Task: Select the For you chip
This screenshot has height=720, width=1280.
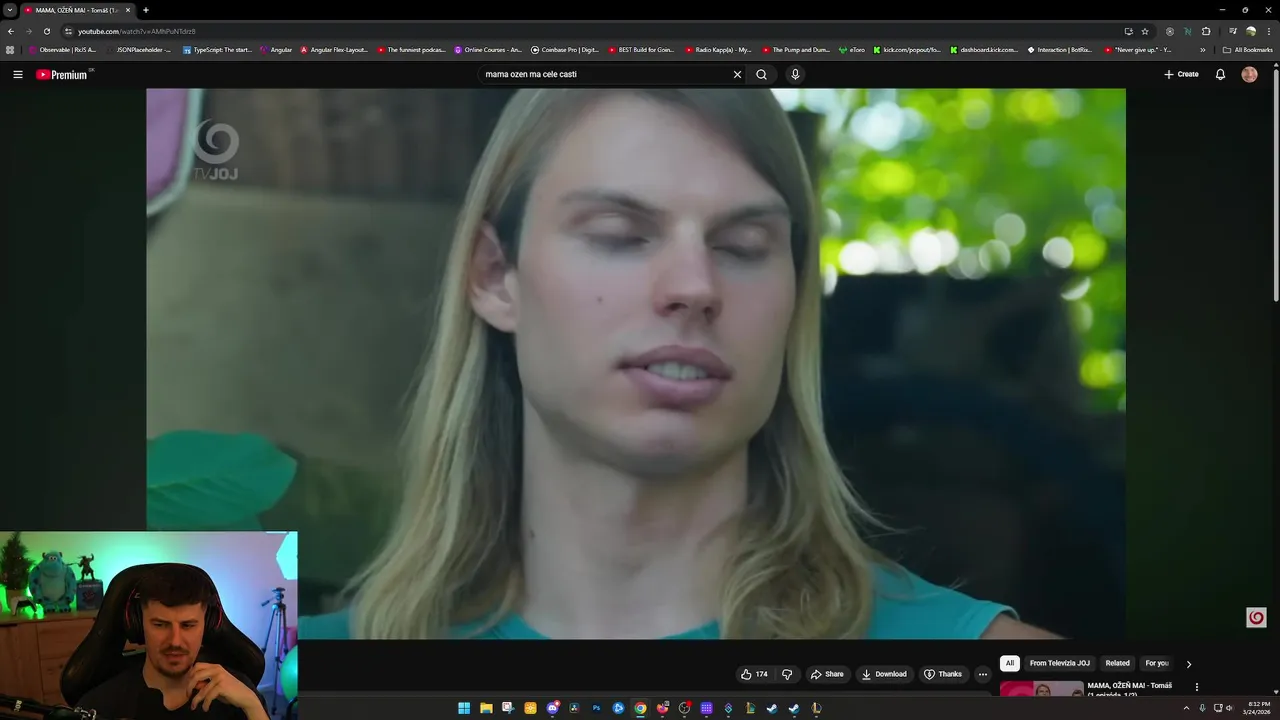Action: tap(1157, 663)
